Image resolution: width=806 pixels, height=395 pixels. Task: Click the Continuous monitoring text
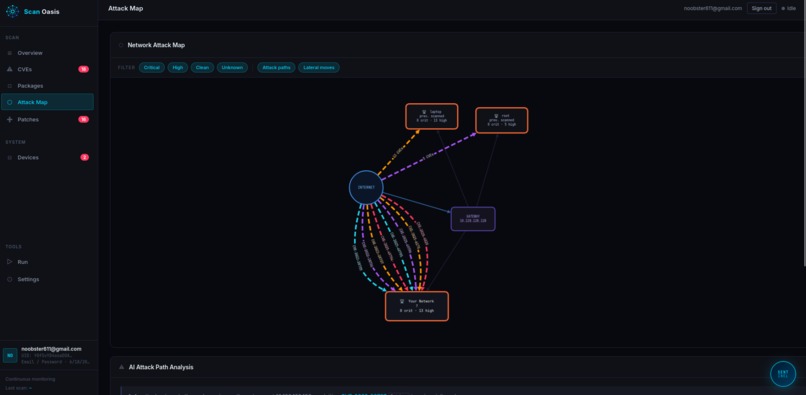click(x=30, y=379)
